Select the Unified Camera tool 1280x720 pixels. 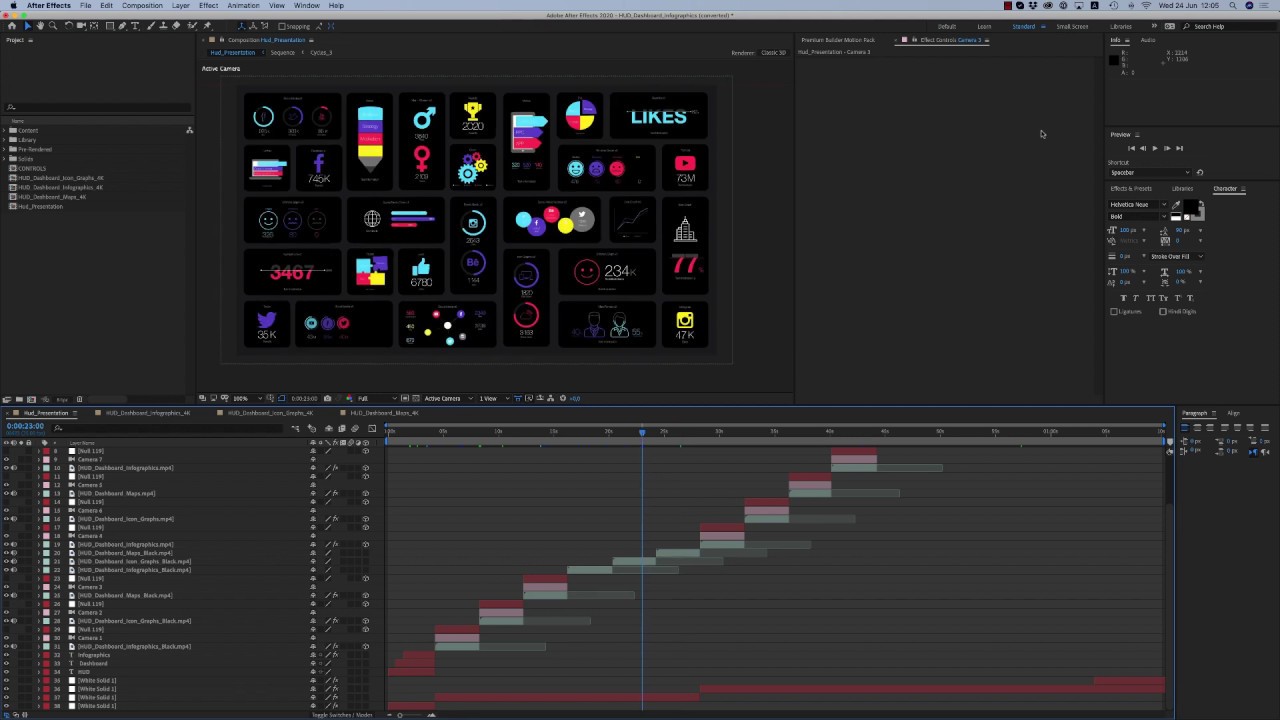click(81, 26)
